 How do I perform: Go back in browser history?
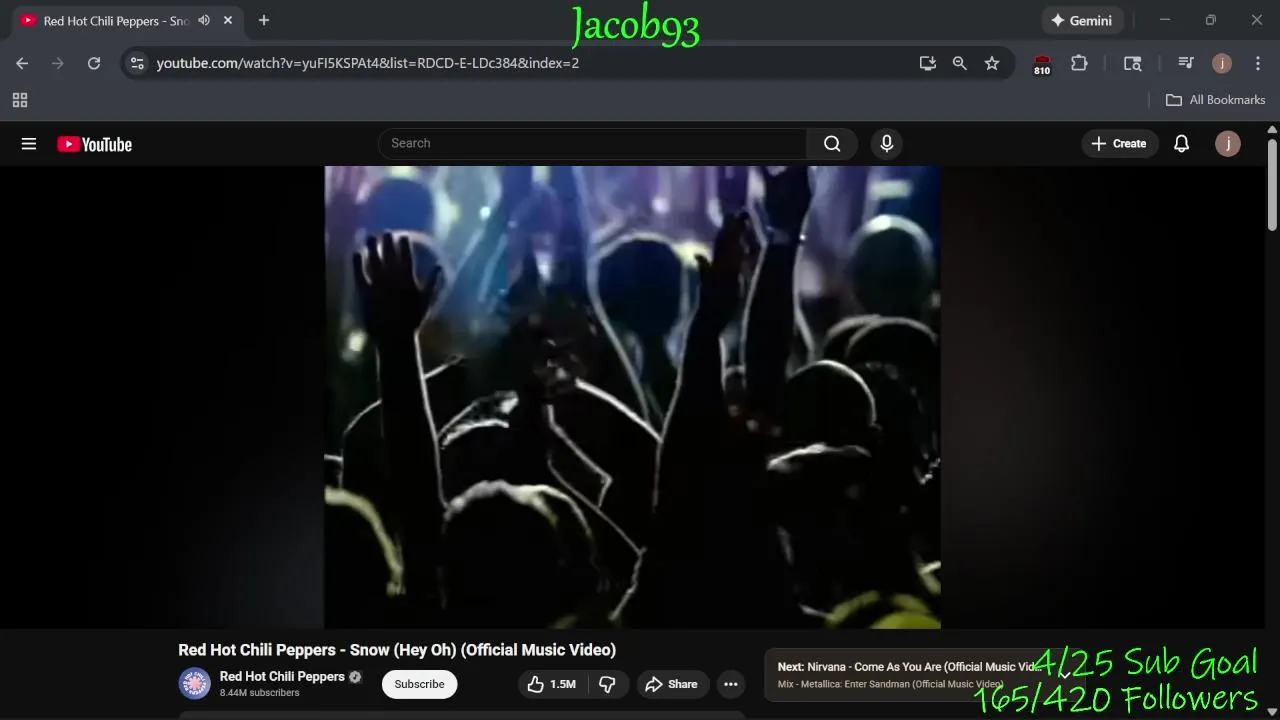(22, 63)
